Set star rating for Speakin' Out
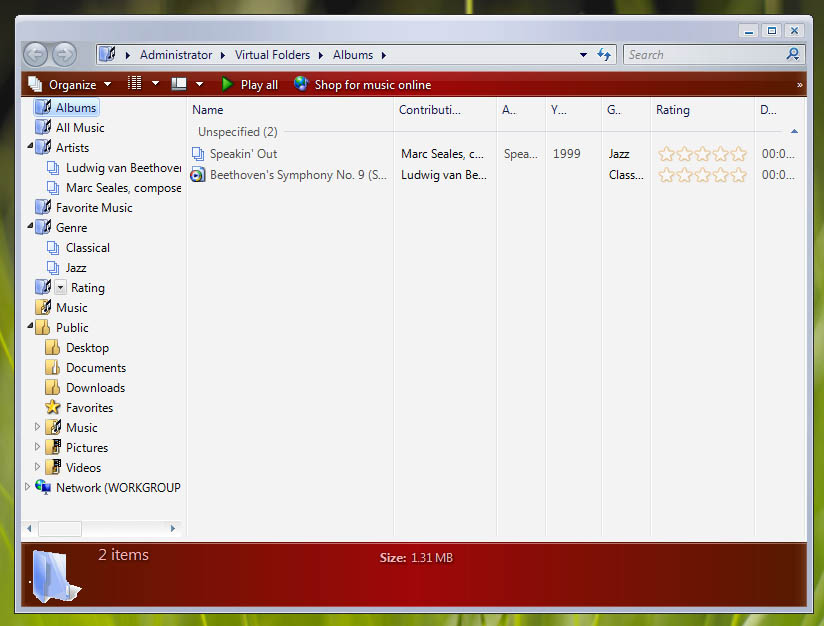 click(702, 154)
